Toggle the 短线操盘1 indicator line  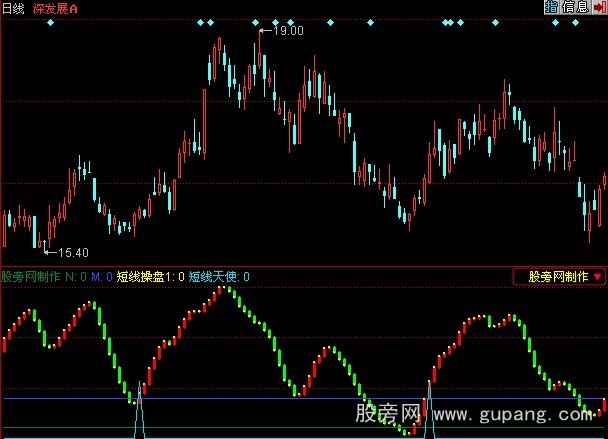click(x=151, y=276)
